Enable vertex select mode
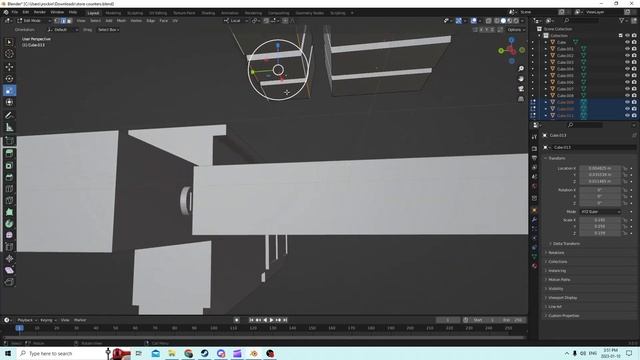 (x=57, y=20)
